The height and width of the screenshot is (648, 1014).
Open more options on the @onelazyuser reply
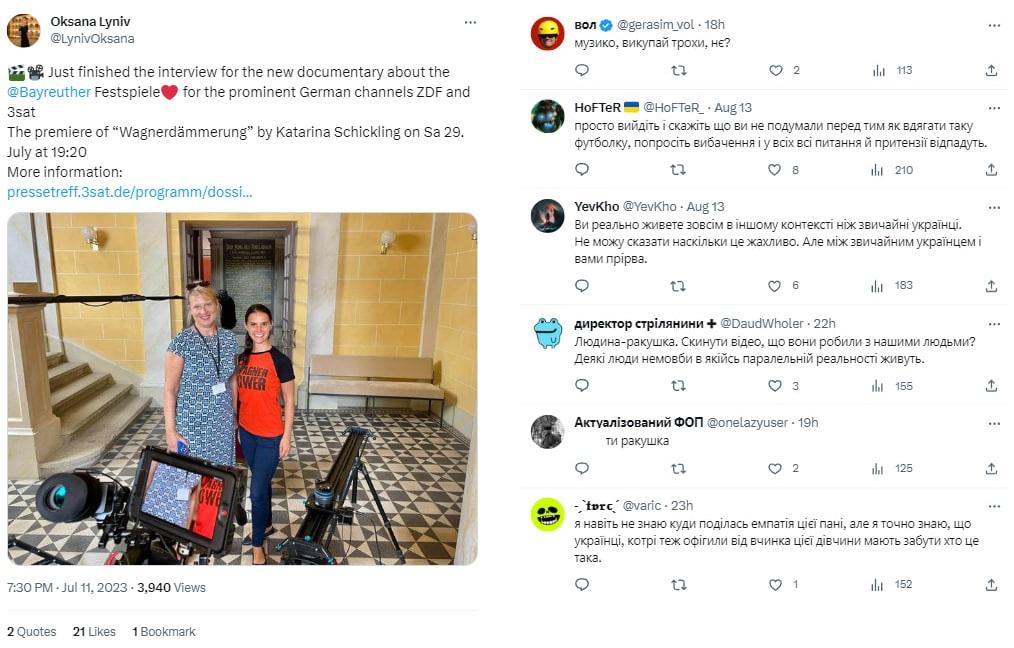click(x=994, y=424)
